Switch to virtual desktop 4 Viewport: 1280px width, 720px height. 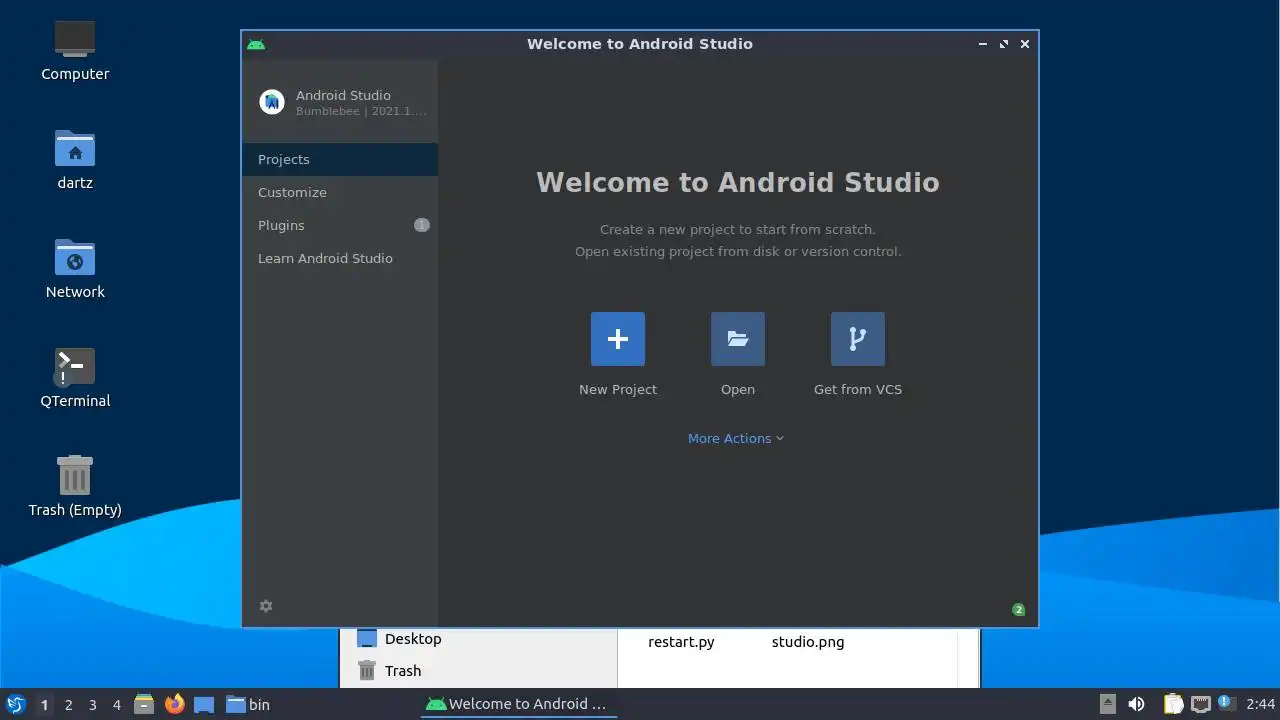pos(116,705)
